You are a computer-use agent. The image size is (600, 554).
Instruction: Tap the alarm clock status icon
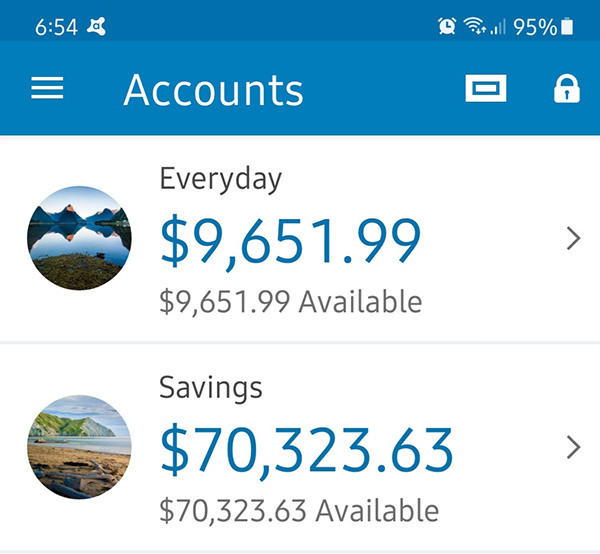tap(447, 26)
